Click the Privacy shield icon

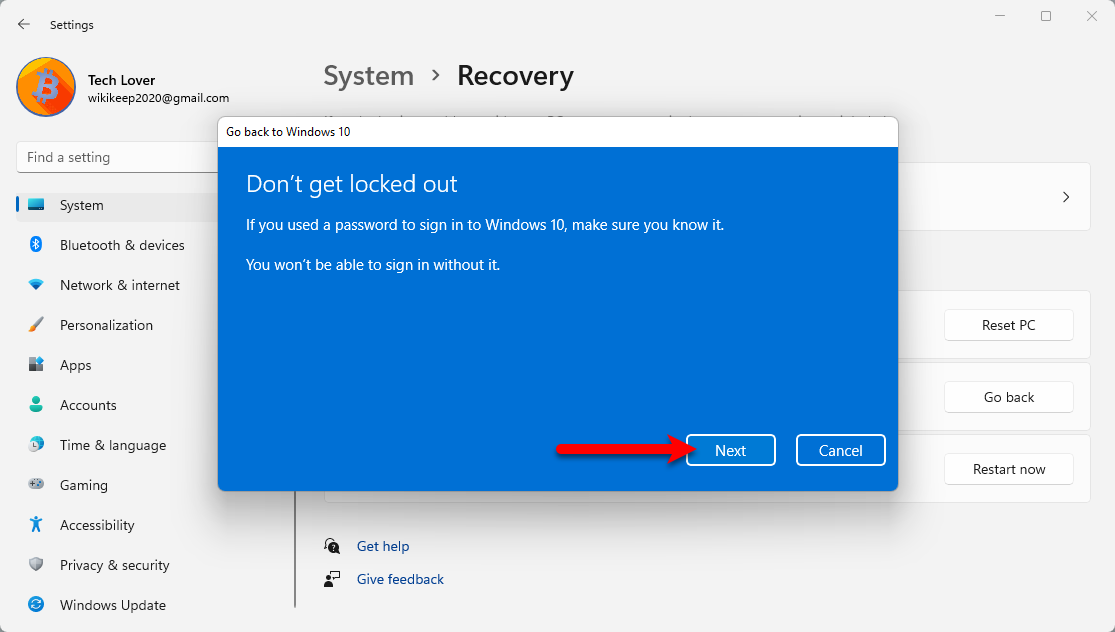[36, 564]
